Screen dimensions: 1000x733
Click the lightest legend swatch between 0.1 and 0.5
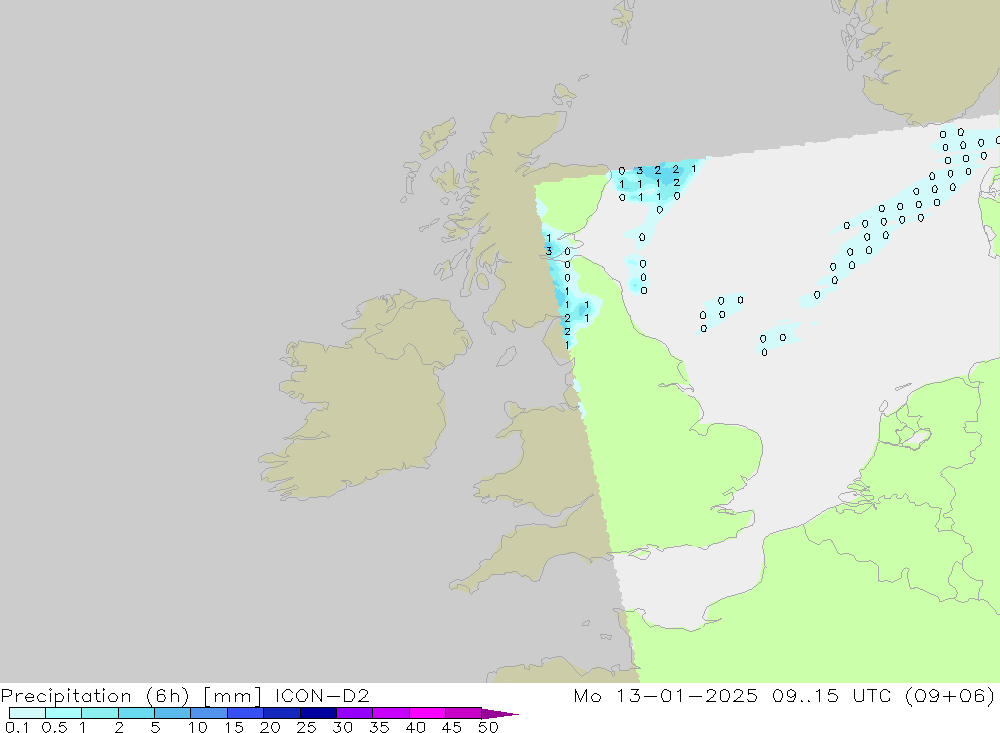pos(27,713)
